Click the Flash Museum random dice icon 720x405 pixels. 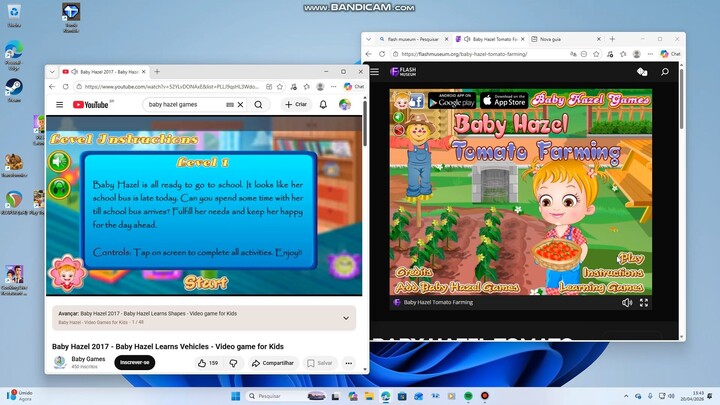642,72
